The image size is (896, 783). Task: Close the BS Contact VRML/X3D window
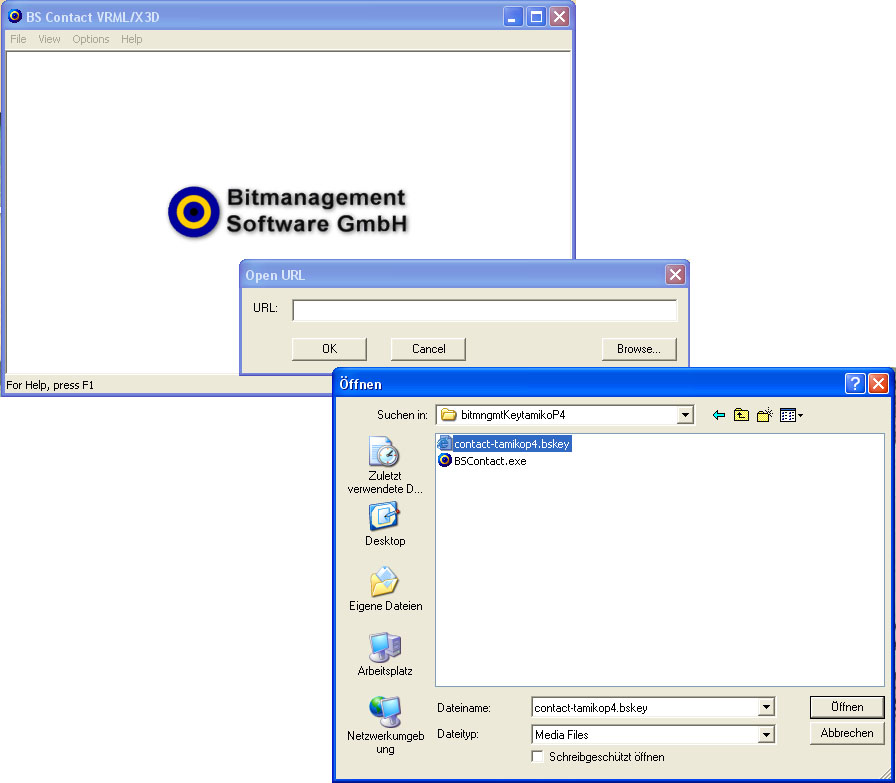(x=559, y=17)
